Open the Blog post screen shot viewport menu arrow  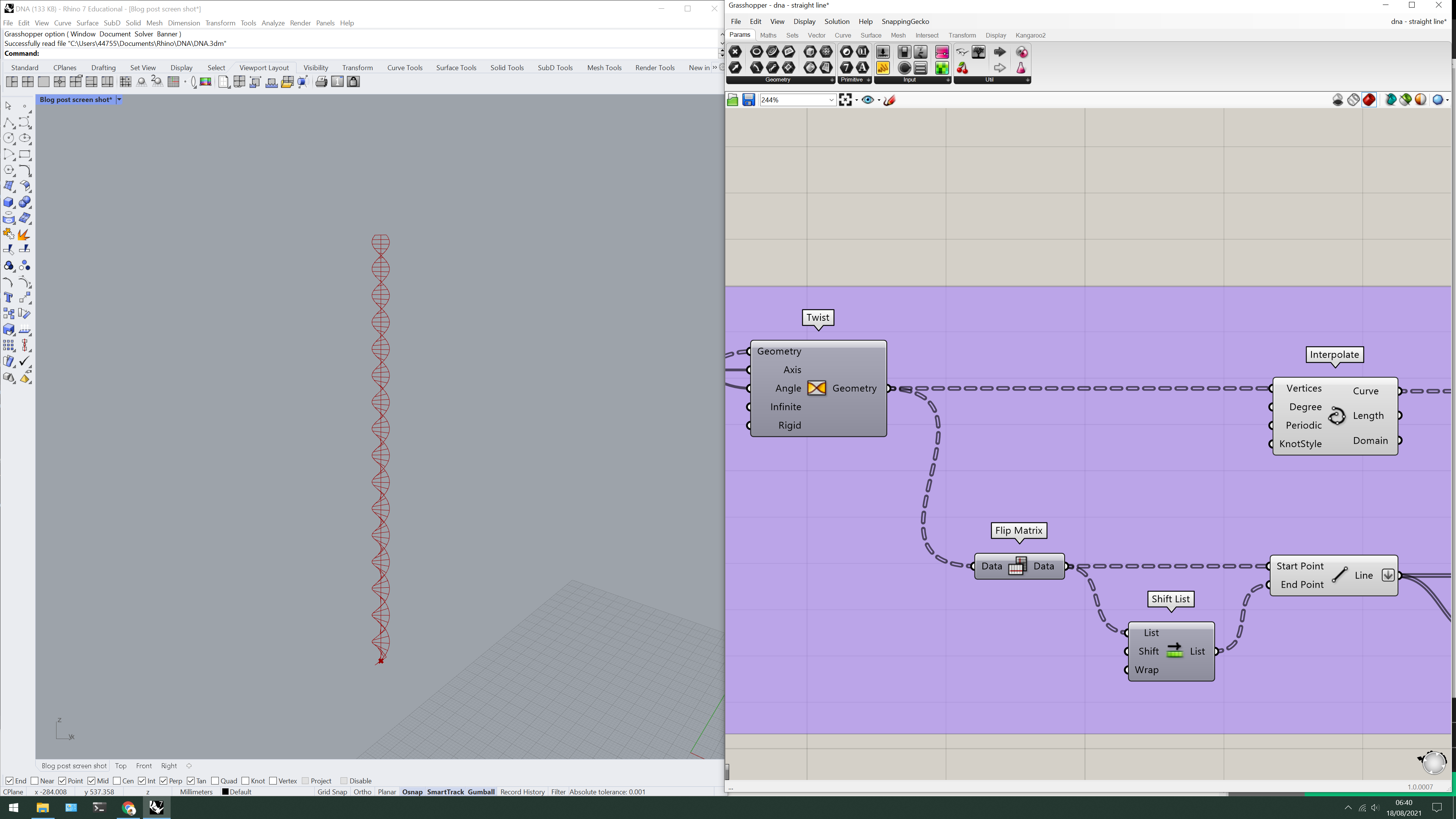click(119, 99)
